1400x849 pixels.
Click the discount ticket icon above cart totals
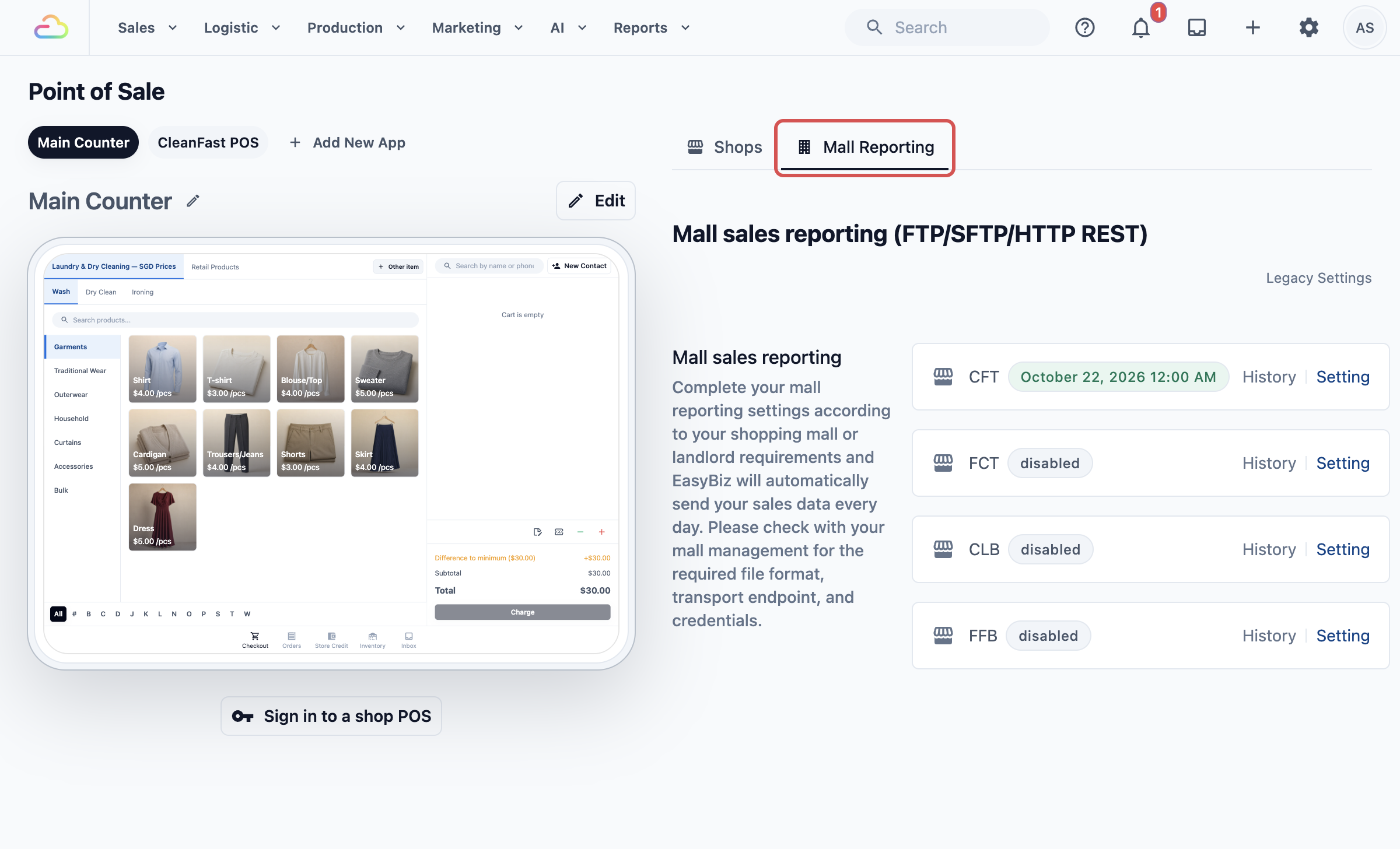(559, 532)
